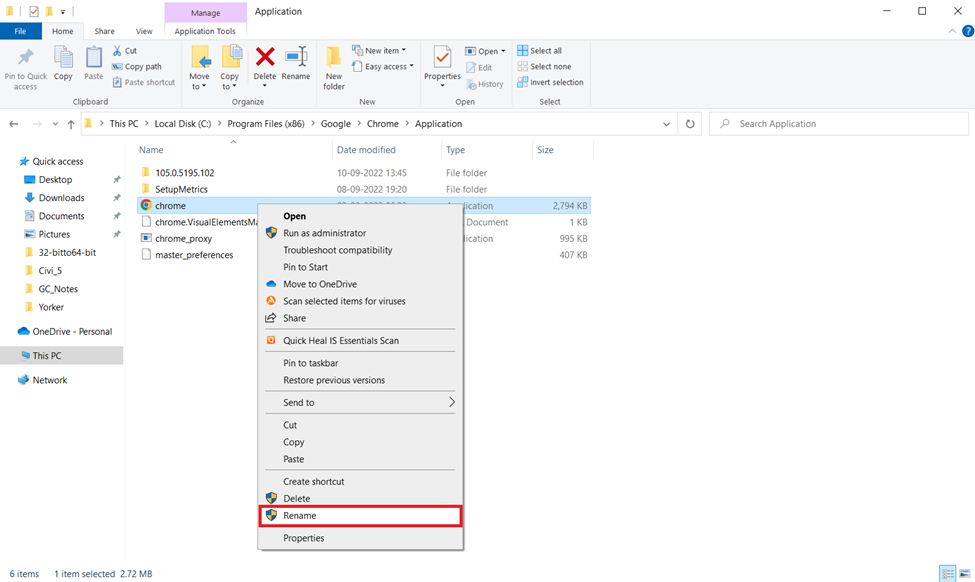Screen dimensions: 975x582
Task: Expand address bar history dropdown
Action: pyautogui.click(x=667, y=124)
